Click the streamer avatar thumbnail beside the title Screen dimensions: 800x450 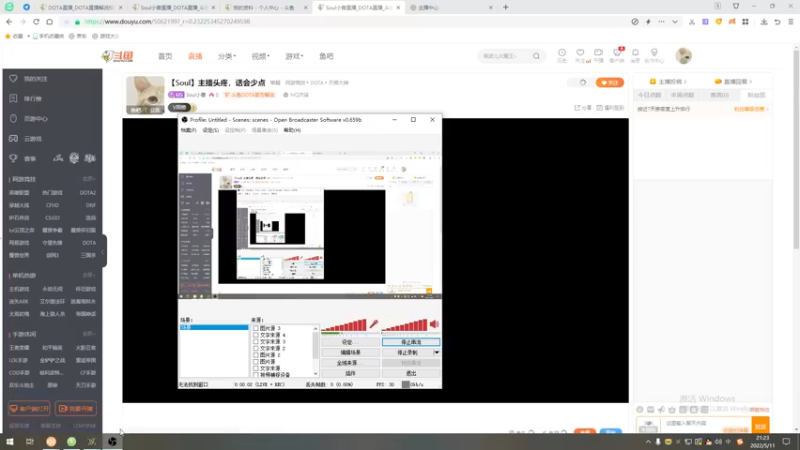click(145, 95)
